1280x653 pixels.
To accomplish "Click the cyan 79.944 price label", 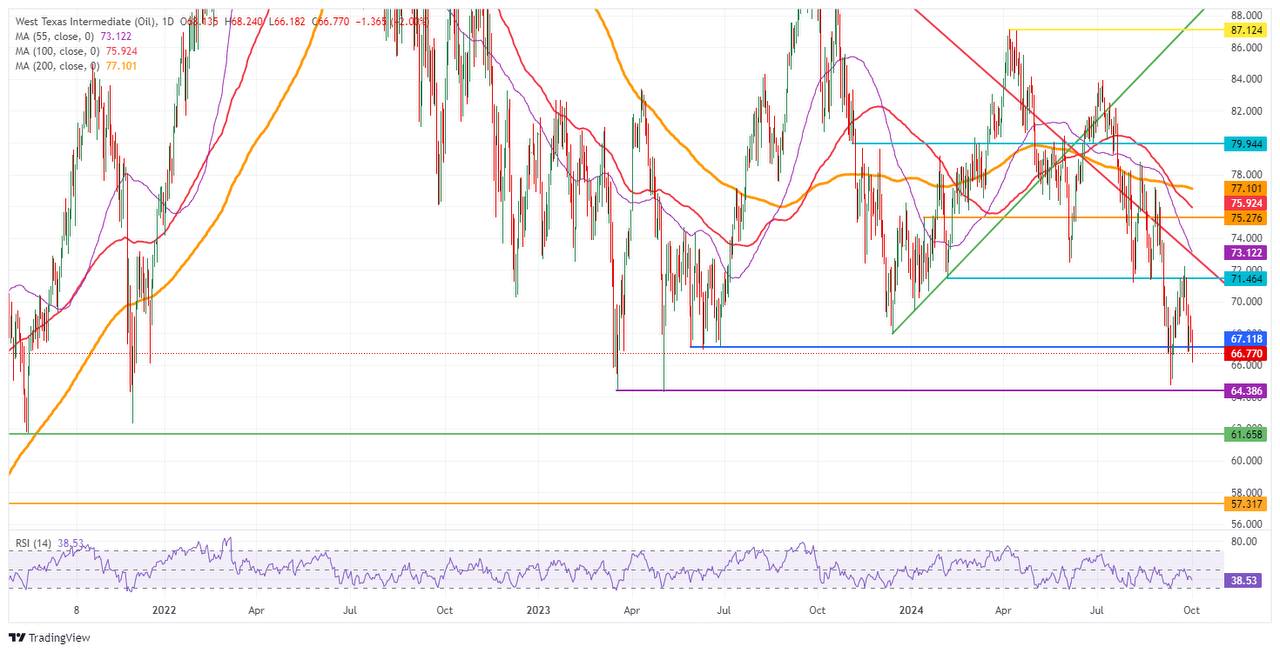I will click(x=1245, y=144).
